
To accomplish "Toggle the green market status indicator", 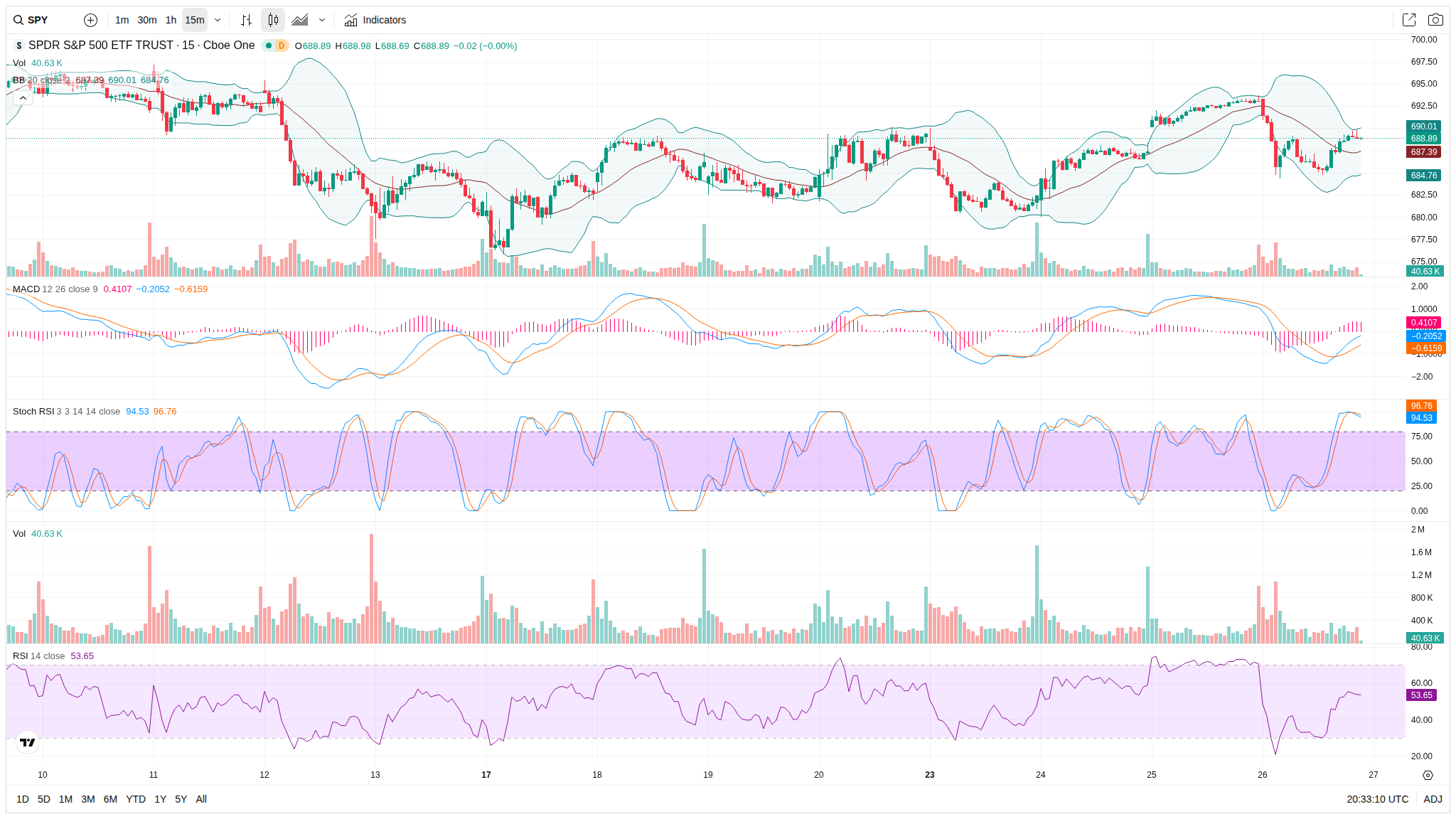I will pyautogui.click(x=269, y=45).
